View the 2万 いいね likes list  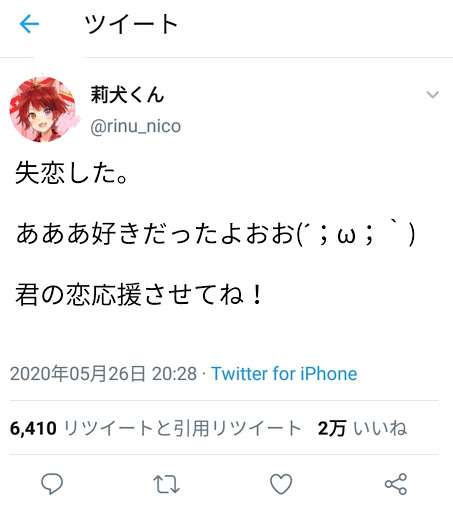pyautogui.click(x=362, y=428)
